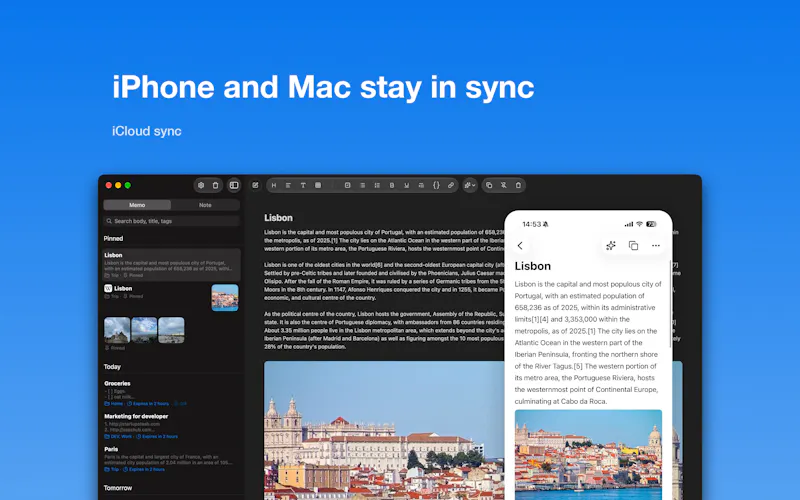Open the third pinned photo thumbnail
The width and height of the screenshot is (800, 500).
pyautogui.click(x=171, y=330)
